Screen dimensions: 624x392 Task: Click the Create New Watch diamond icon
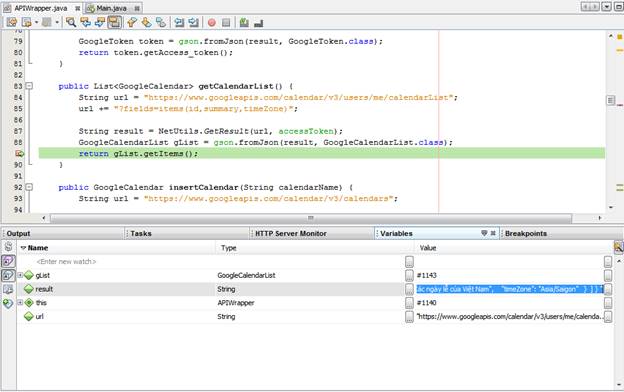point(8,304)
